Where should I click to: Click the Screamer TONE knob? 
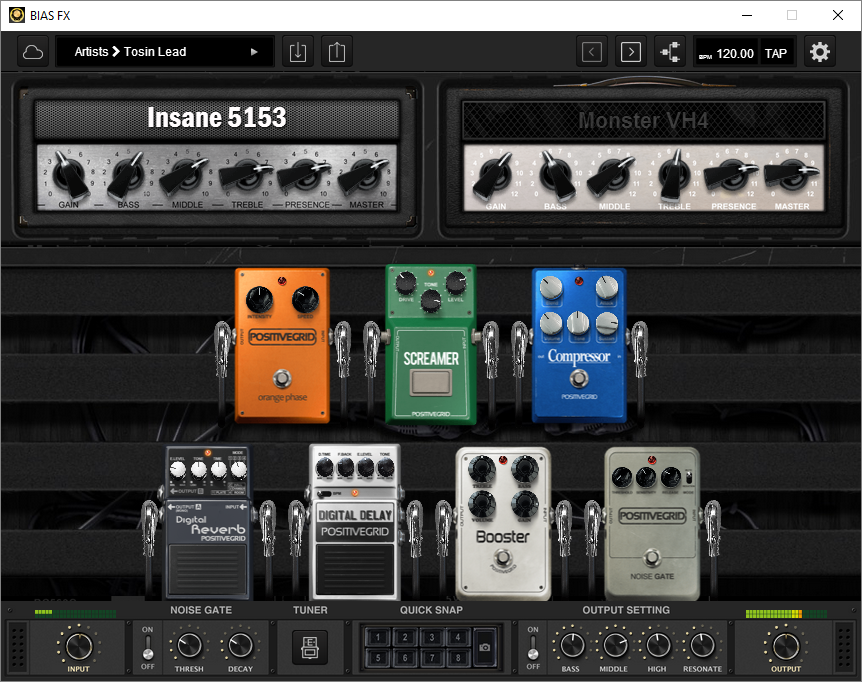(430, 300)
